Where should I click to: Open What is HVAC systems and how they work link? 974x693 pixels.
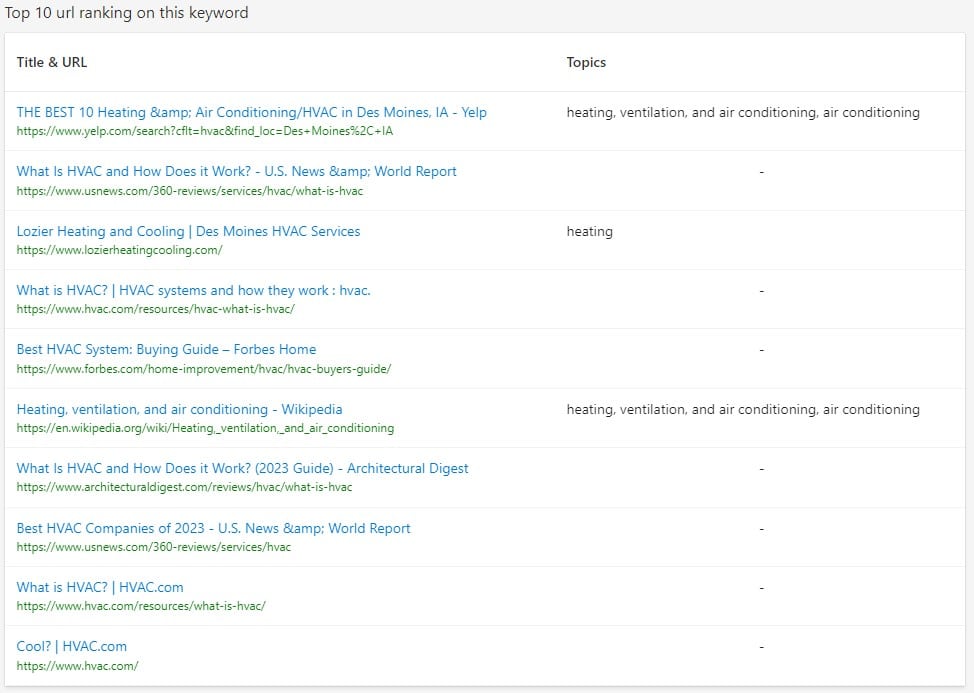click(193, 290)
